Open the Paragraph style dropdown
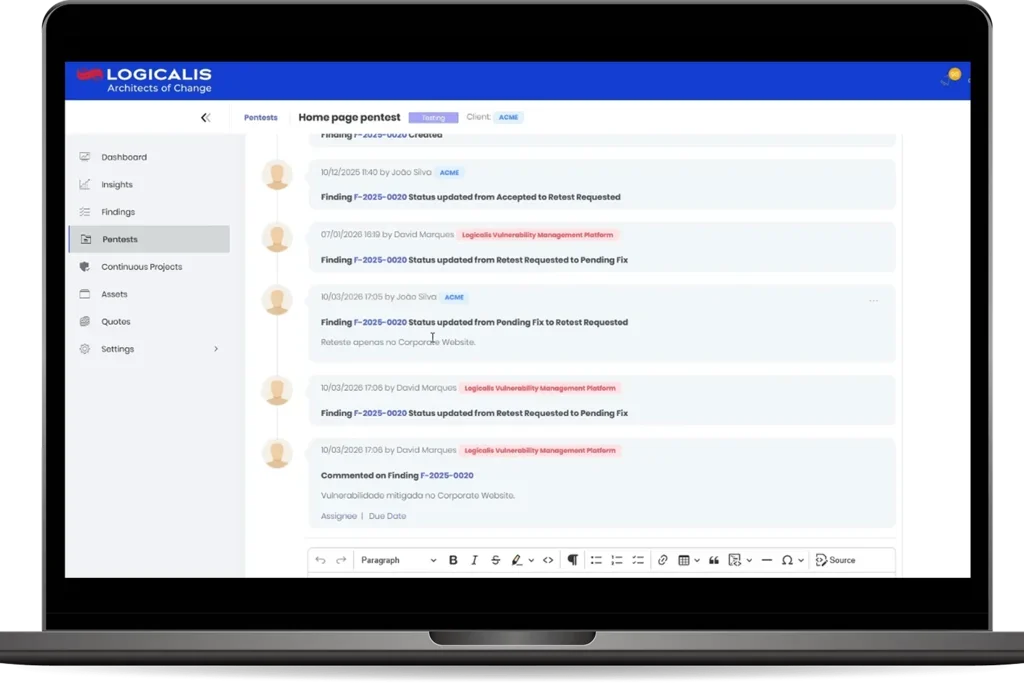The width and height of the screenshot is (1024, 683). [x=398, y=560]
